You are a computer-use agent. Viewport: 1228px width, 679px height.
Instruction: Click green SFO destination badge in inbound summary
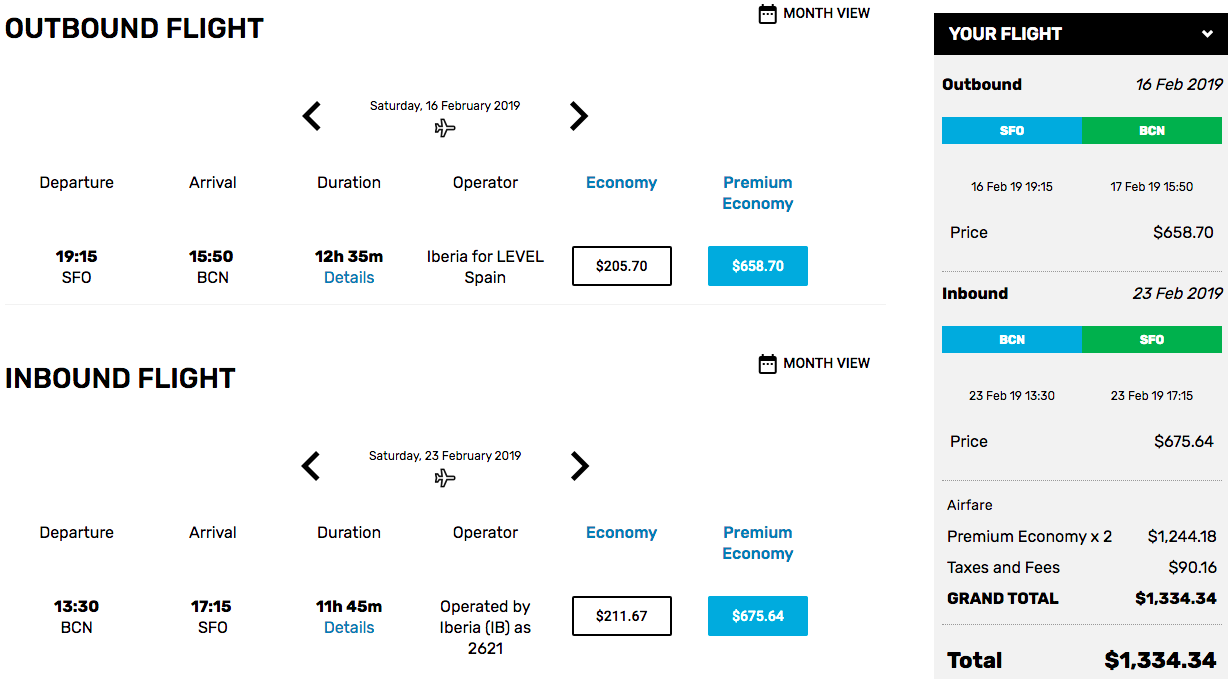[1152, 340]
